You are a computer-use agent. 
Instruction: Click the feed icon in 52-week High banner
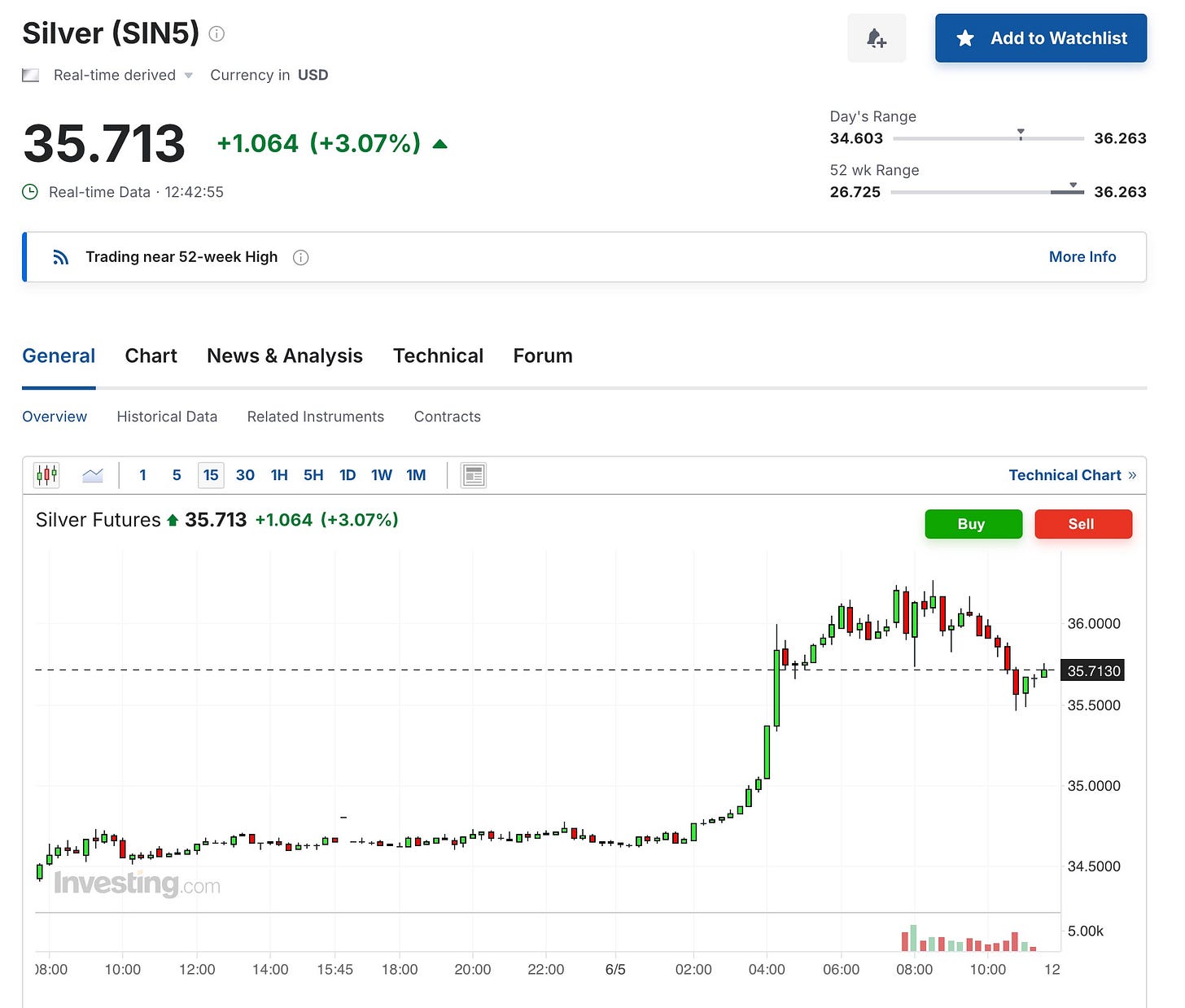pos(61,257)
